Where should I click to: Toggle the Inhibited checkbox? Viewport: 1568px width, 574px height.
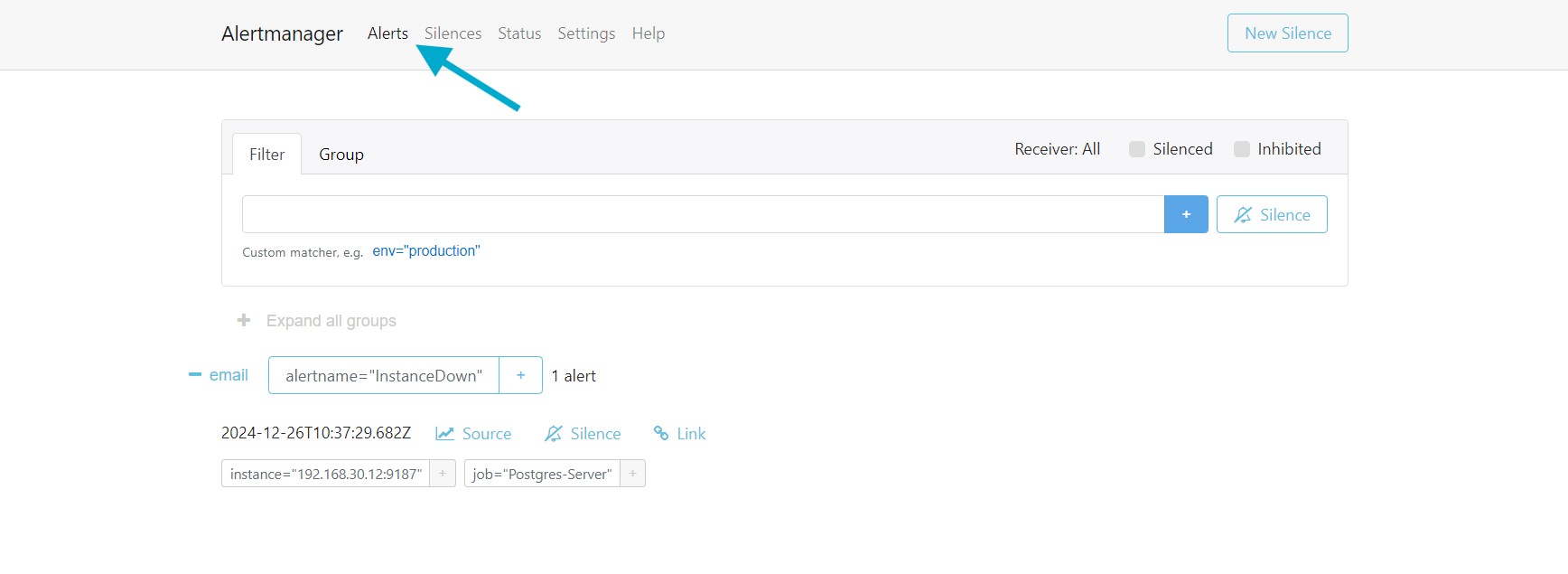pos(1242,149)
